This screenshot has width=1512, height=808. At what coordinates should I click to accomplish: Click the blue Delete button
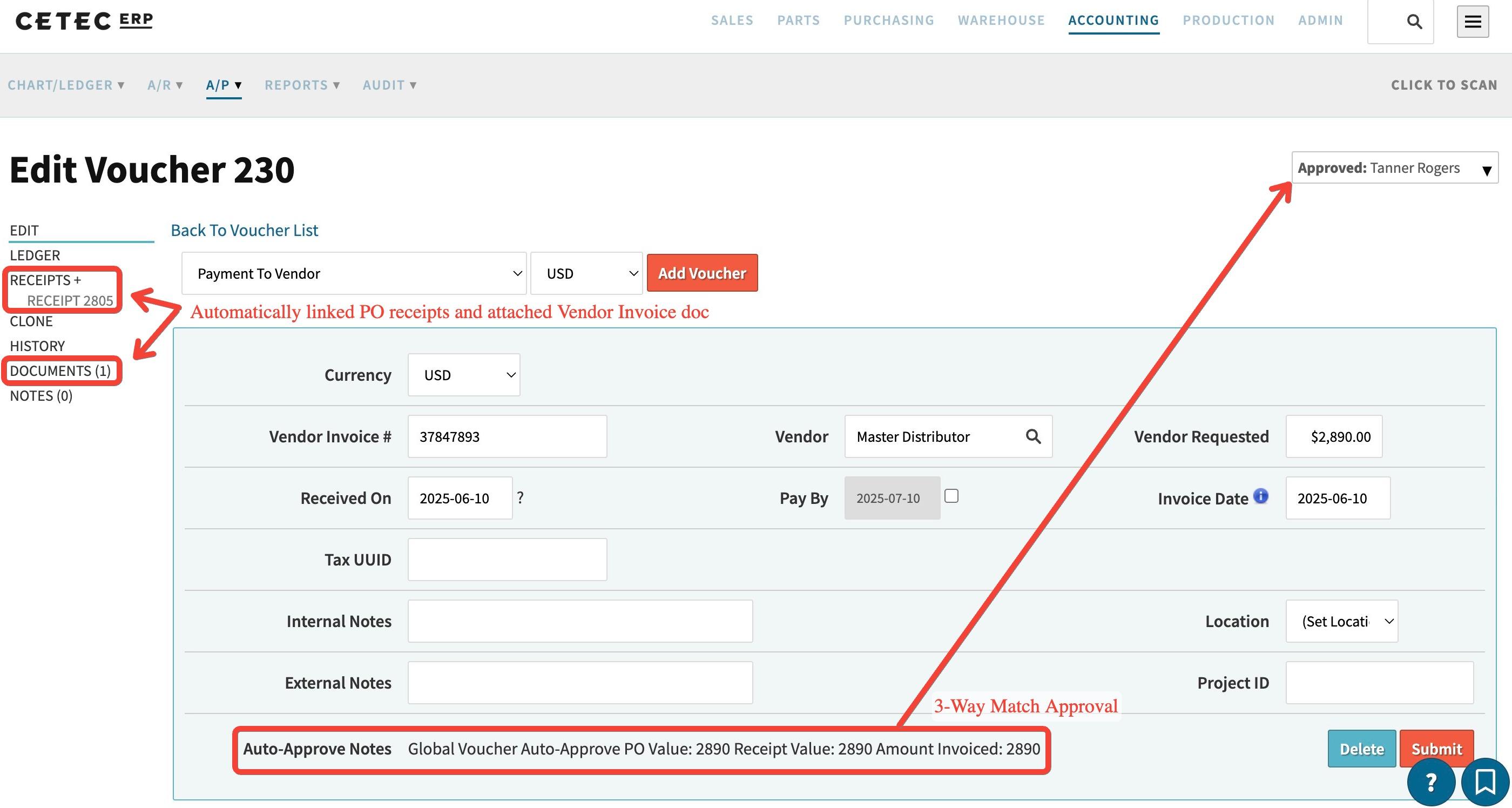point(1361,749)
